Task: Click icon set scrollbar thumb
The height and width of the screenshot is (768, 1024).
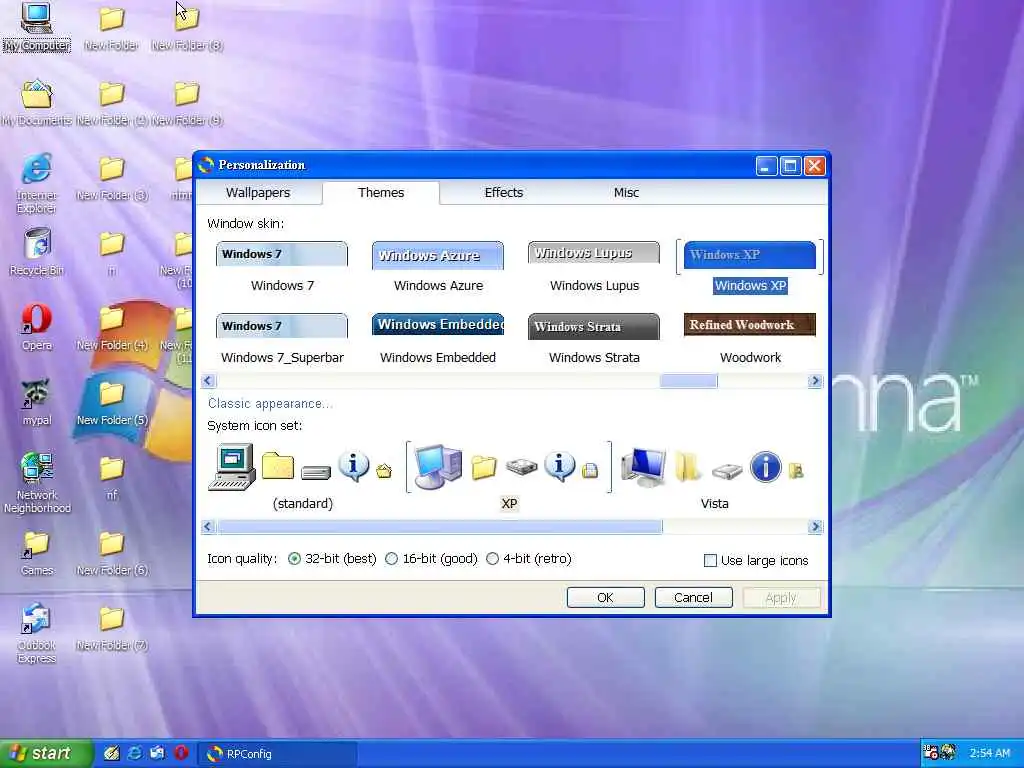Action: (440, 526)
